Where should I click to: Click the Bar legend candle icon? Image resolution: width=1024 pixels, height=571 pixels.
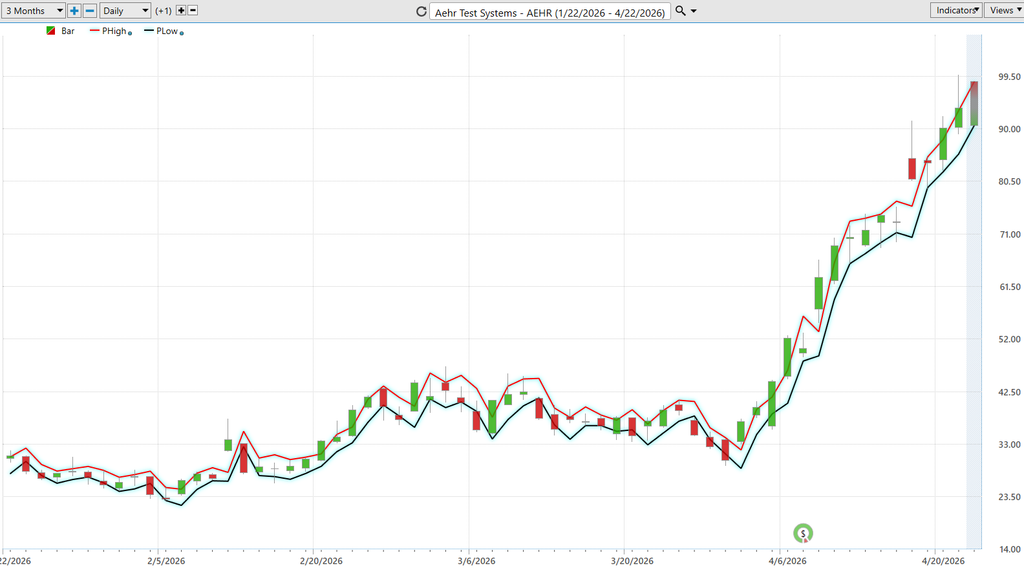click(x=51, y=31)
